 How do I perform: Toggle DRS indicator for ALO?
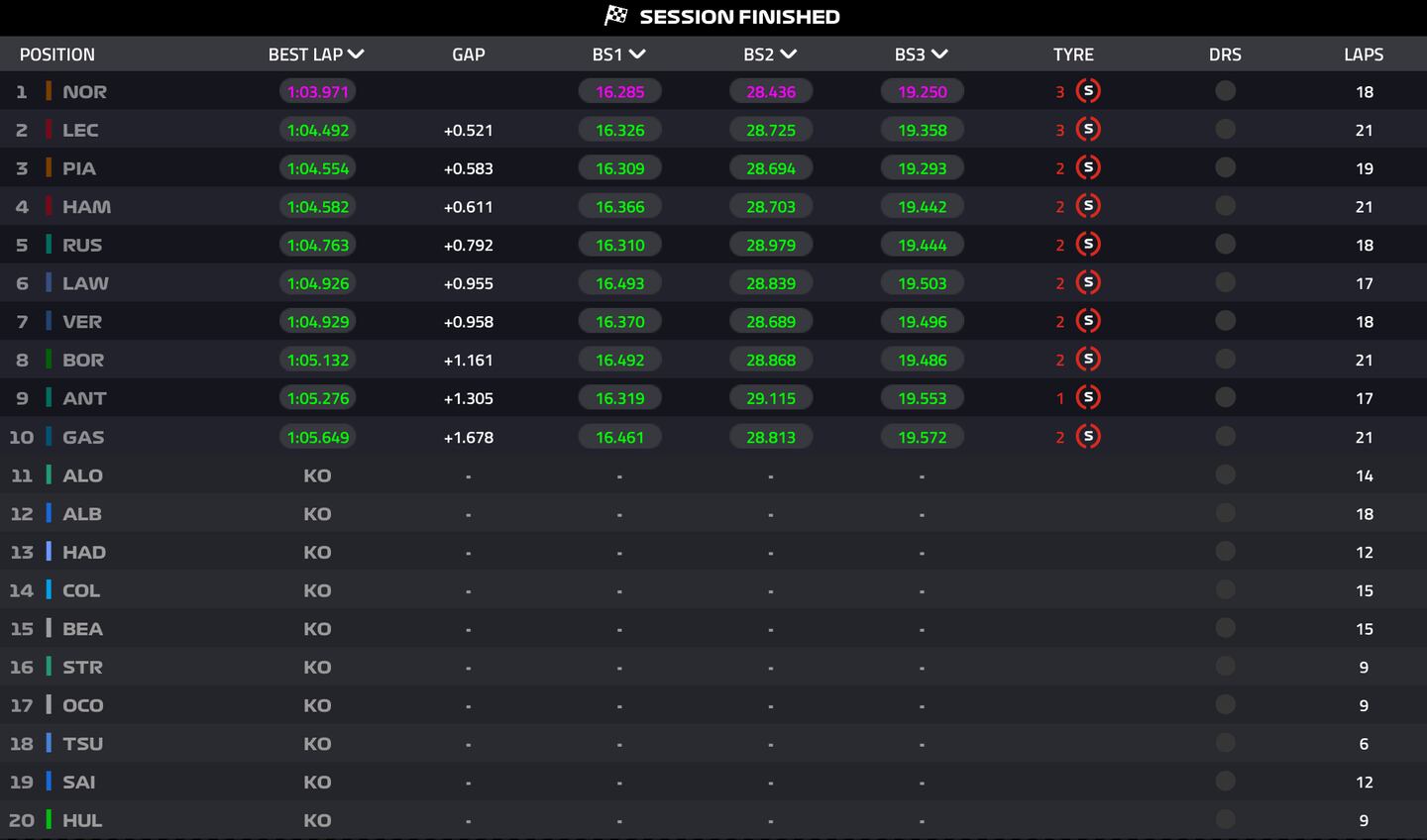click(1226, 474)
